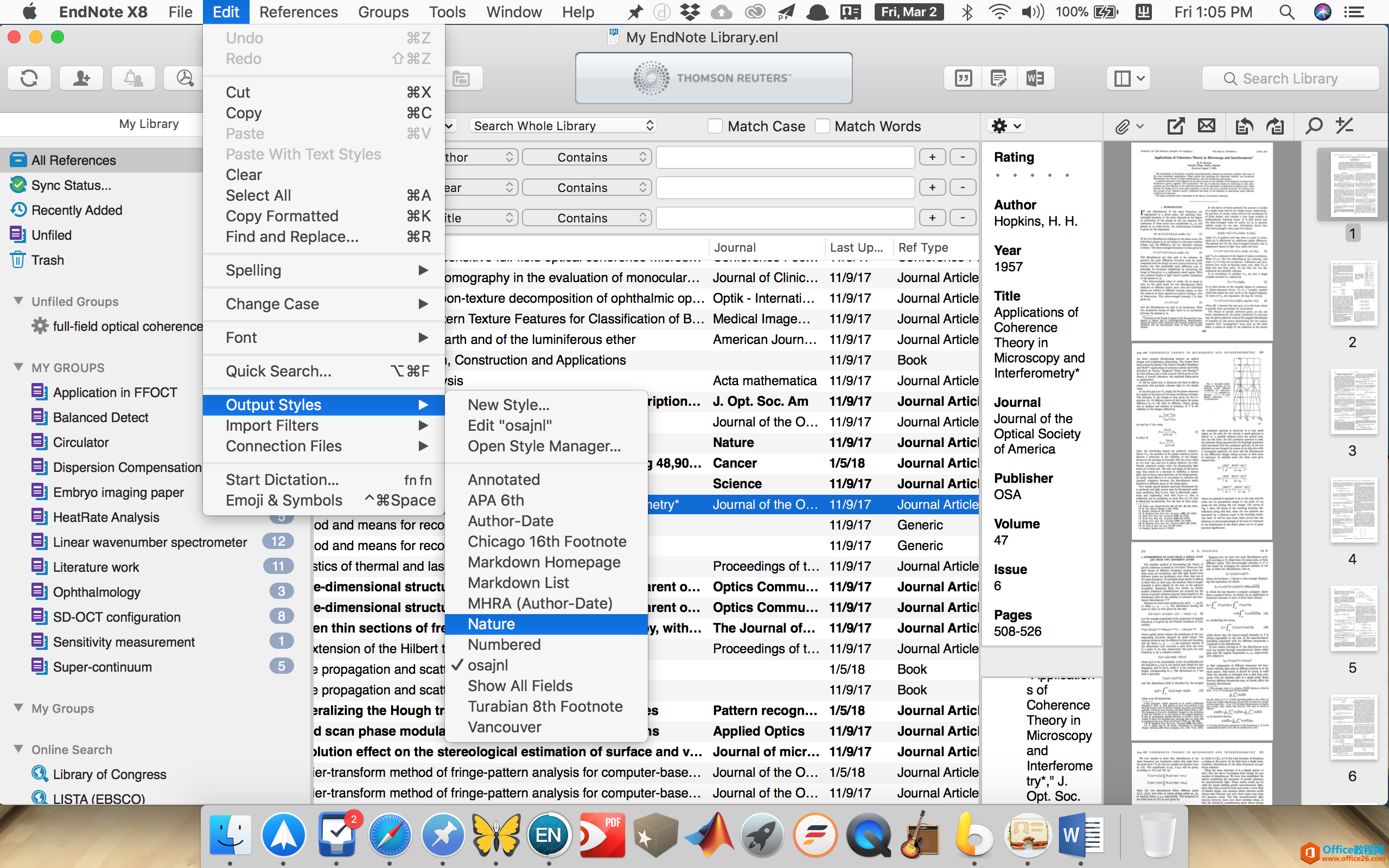Choose Open Style Manager menu item
The height and width of the screenshot is (868, 1389).
[544, 446]
